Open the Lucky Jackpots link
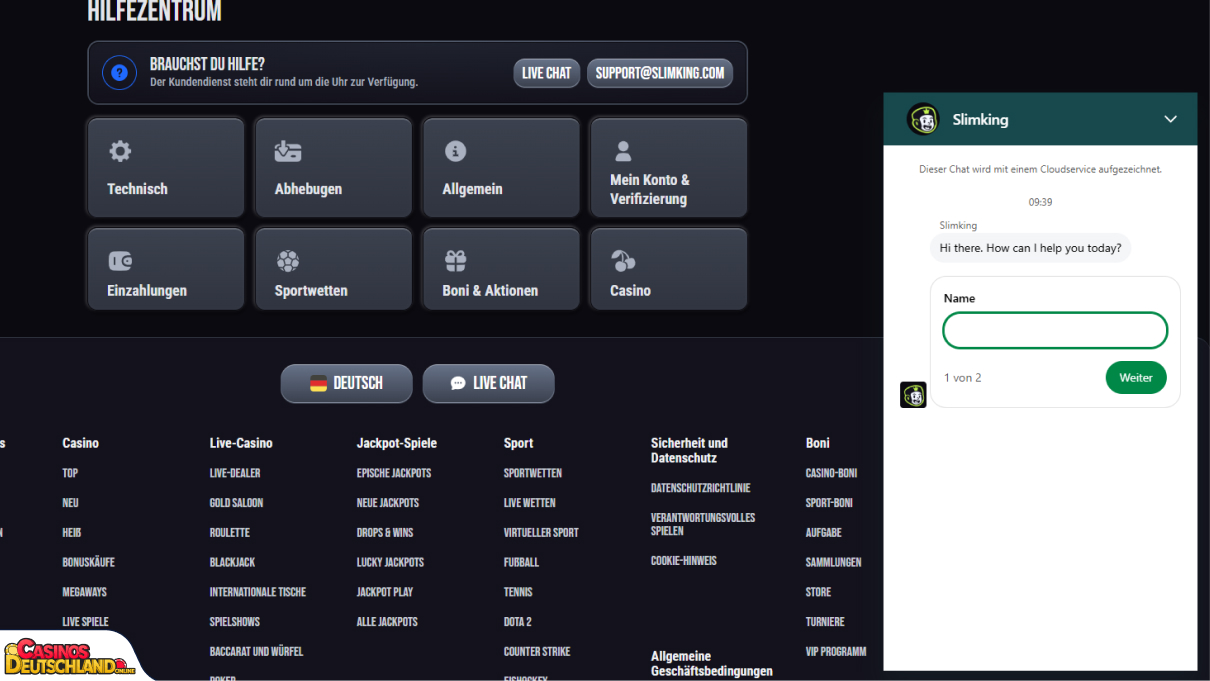This screenshot has width=1210, height=681. coord(391,562)
